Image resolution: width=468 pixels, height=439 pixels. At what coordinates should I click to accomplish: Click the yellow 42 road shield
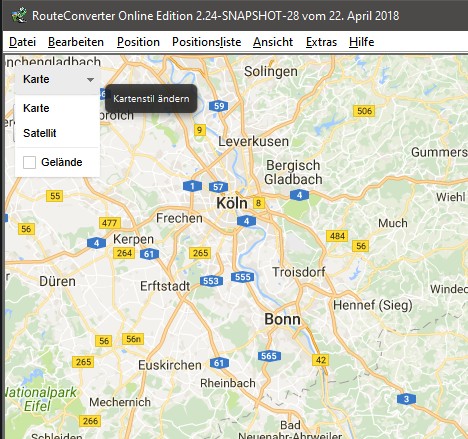tap(321, 360)
